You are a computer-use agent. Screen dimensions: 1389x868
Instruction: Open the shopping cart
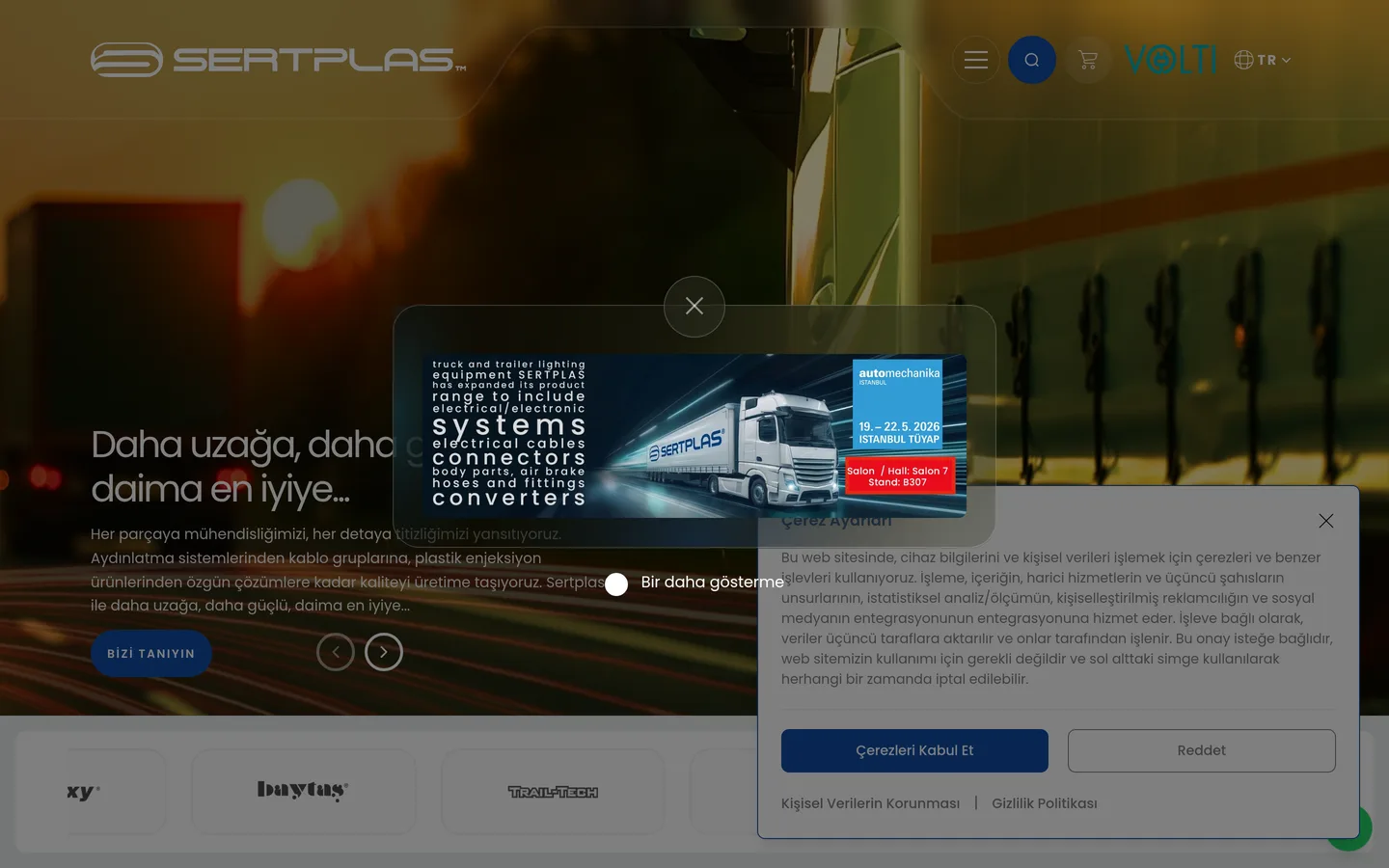[x=1088, y=60]
